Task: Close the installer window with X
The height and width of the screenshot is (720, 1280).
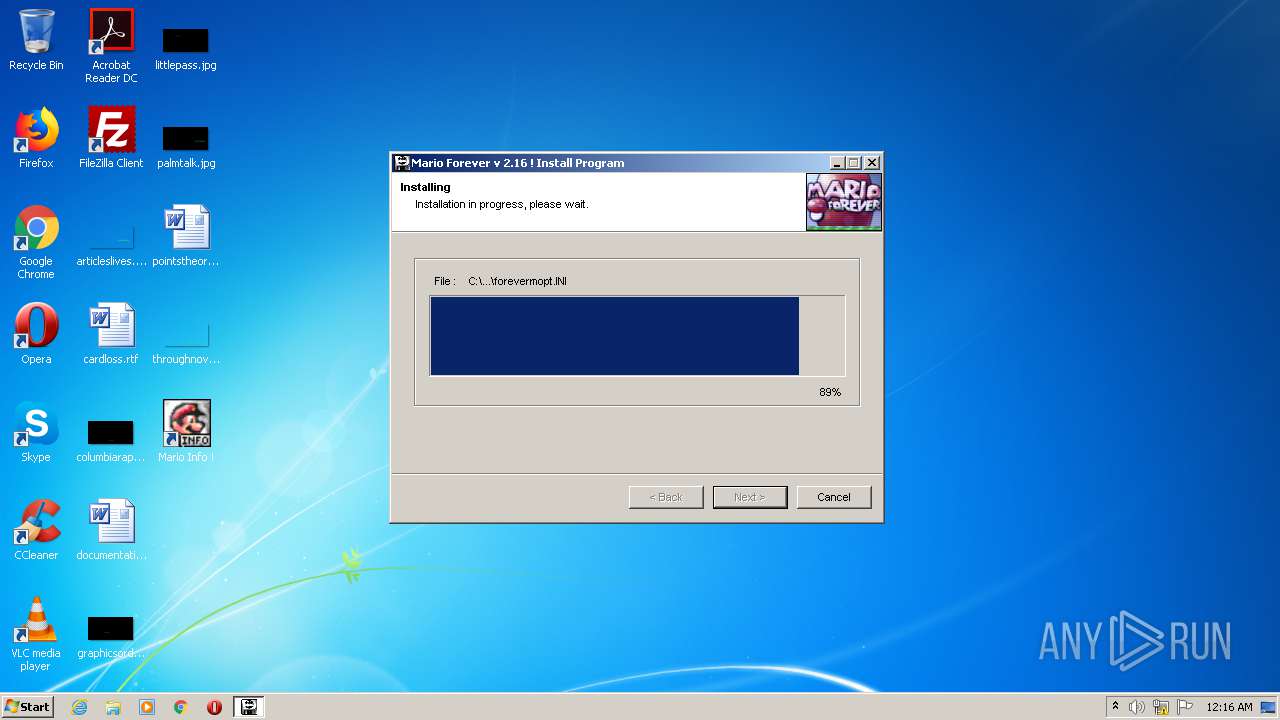Action: (872, 163)
